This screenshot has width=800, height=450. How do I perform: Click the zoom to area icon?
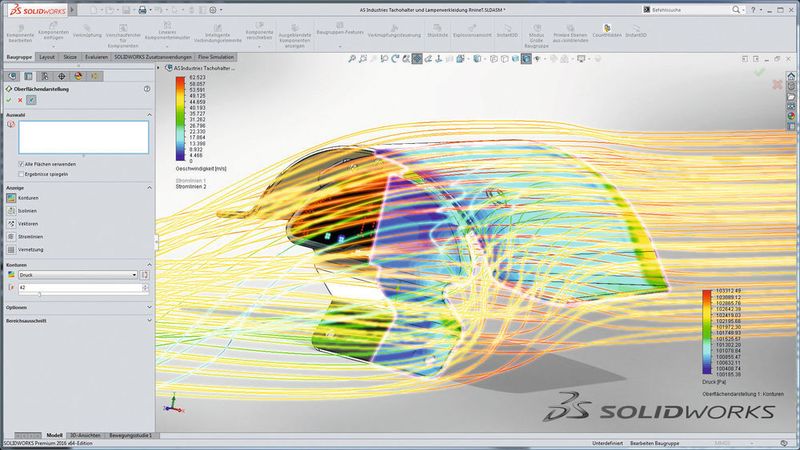pyautogui.click(x=363, y=59)
